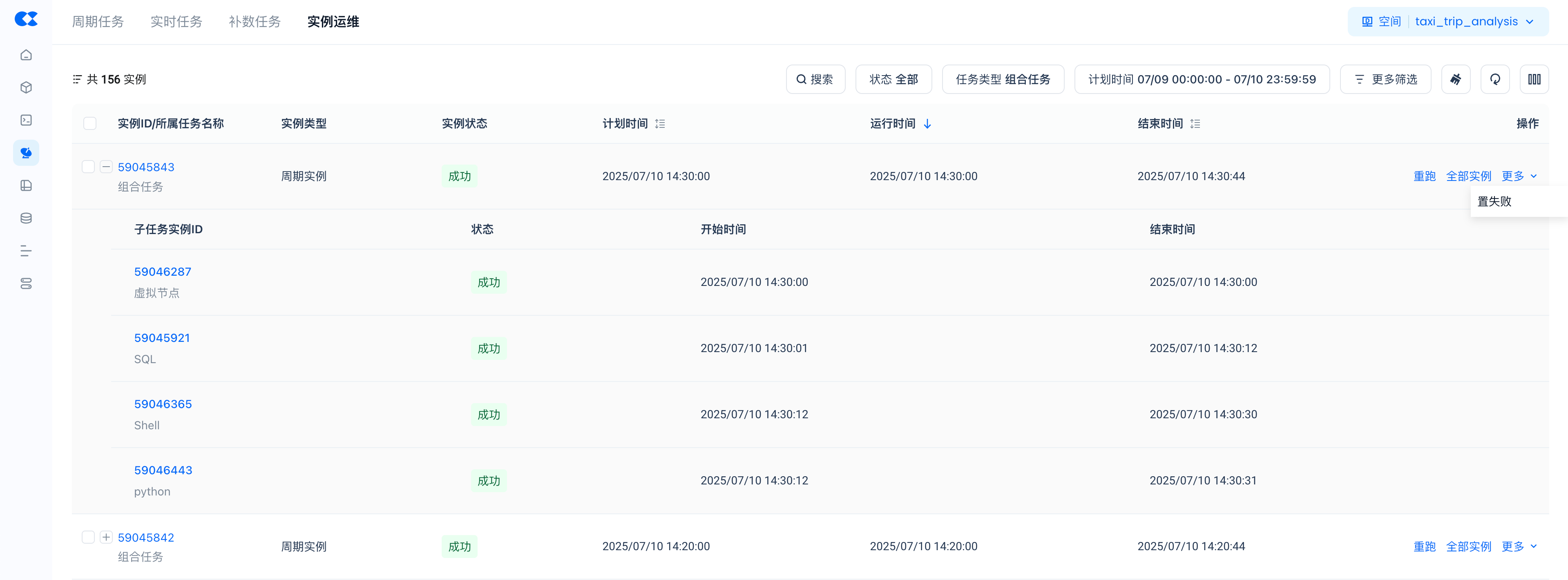Image resolution: width=1568 pixels, height=580 pixels.
Task: Open subtask instance 59046365 link
Action: [x=163, y=404]
